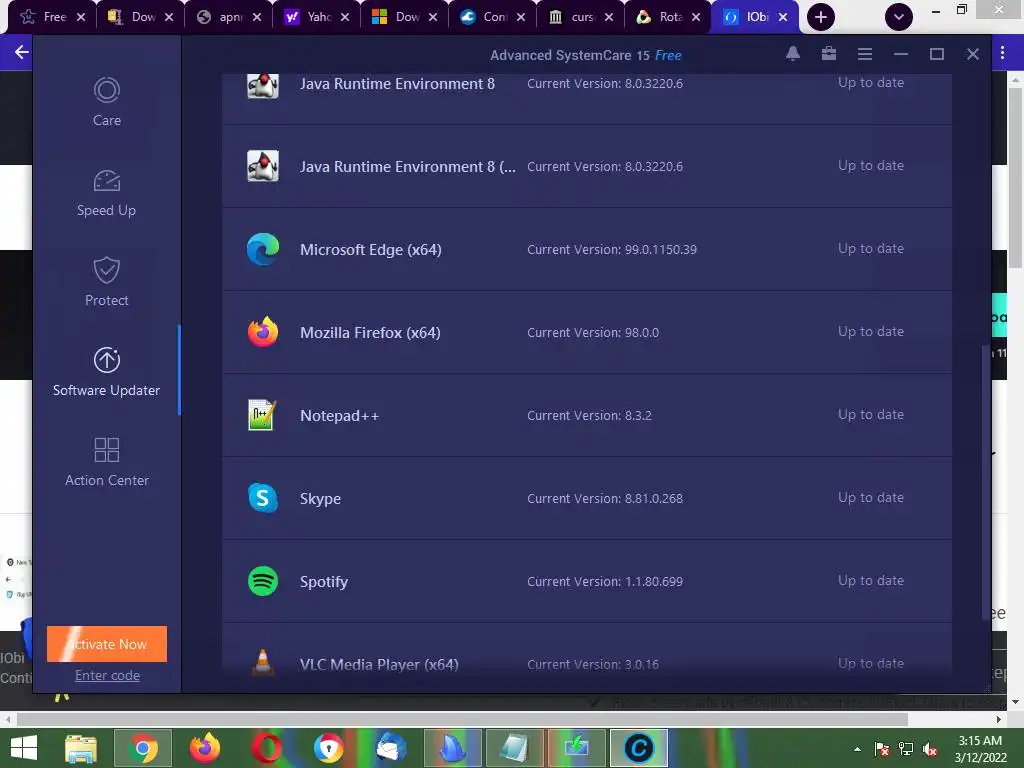This screenshot has width=1024, height=768.
Task: Click the browser page vertical scrollbar
Action: pyautogui.click(x=1015, y=178)
